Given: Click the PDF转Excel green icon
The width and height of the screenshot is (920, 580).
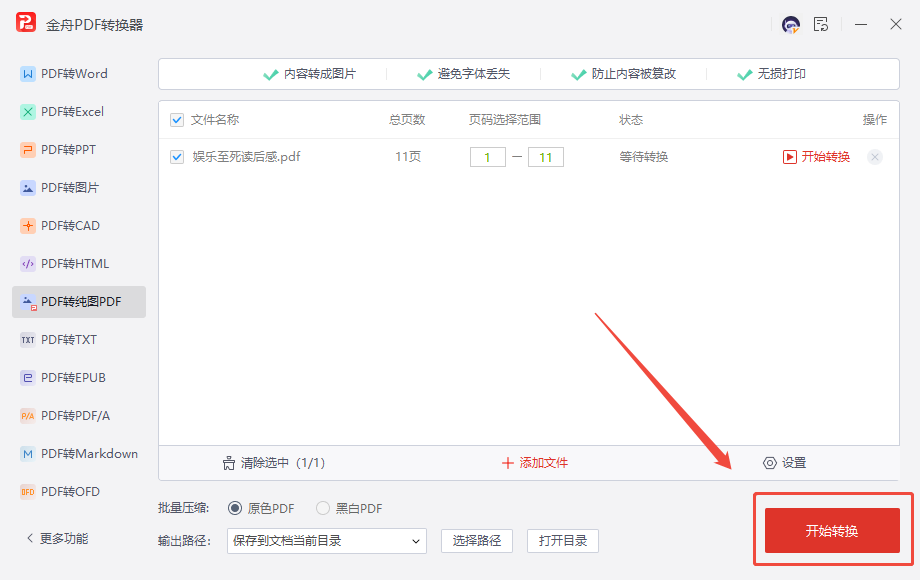Looking at the screenshot, I should pos(28,112).
